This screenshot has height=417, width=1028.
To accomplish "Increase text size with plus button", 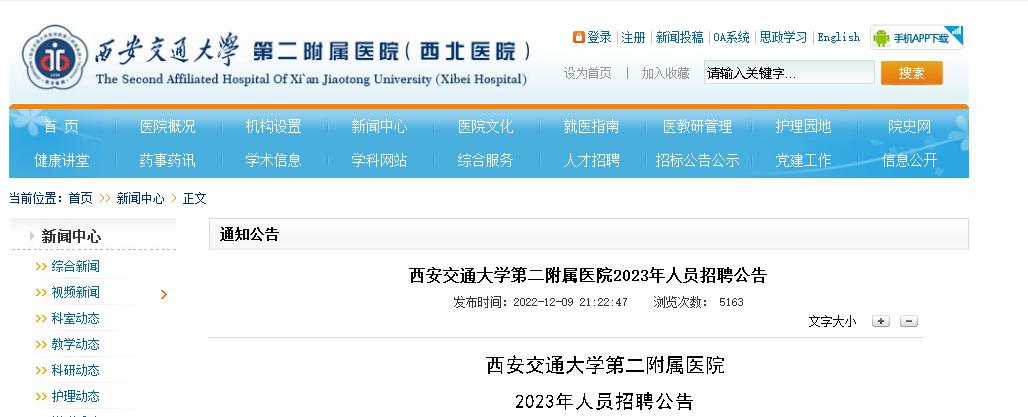I will coord(880,321).
